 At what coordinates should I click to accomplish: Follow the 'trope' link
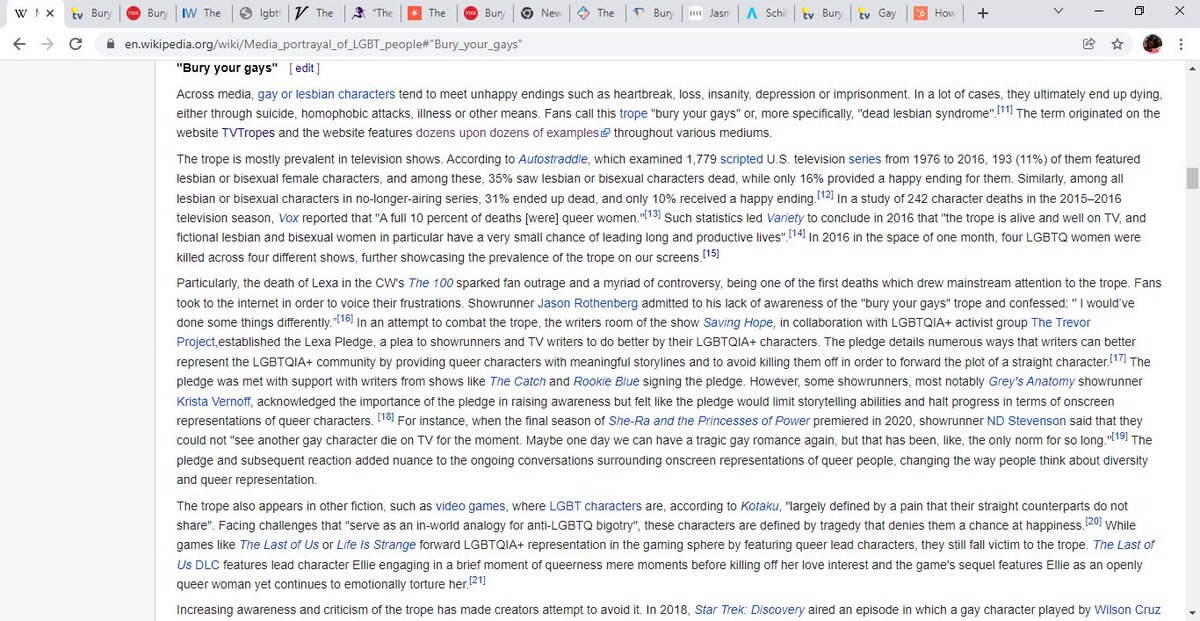pos(633,114)
